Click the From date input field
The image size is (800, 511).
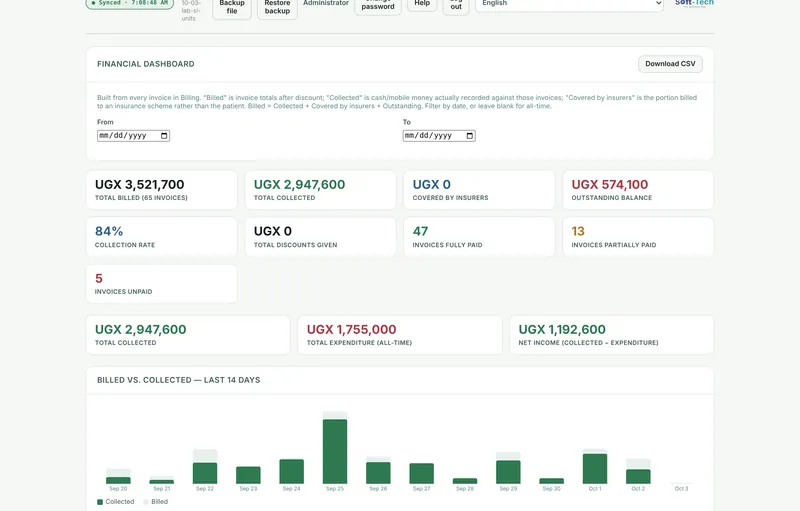click(133, 136)
